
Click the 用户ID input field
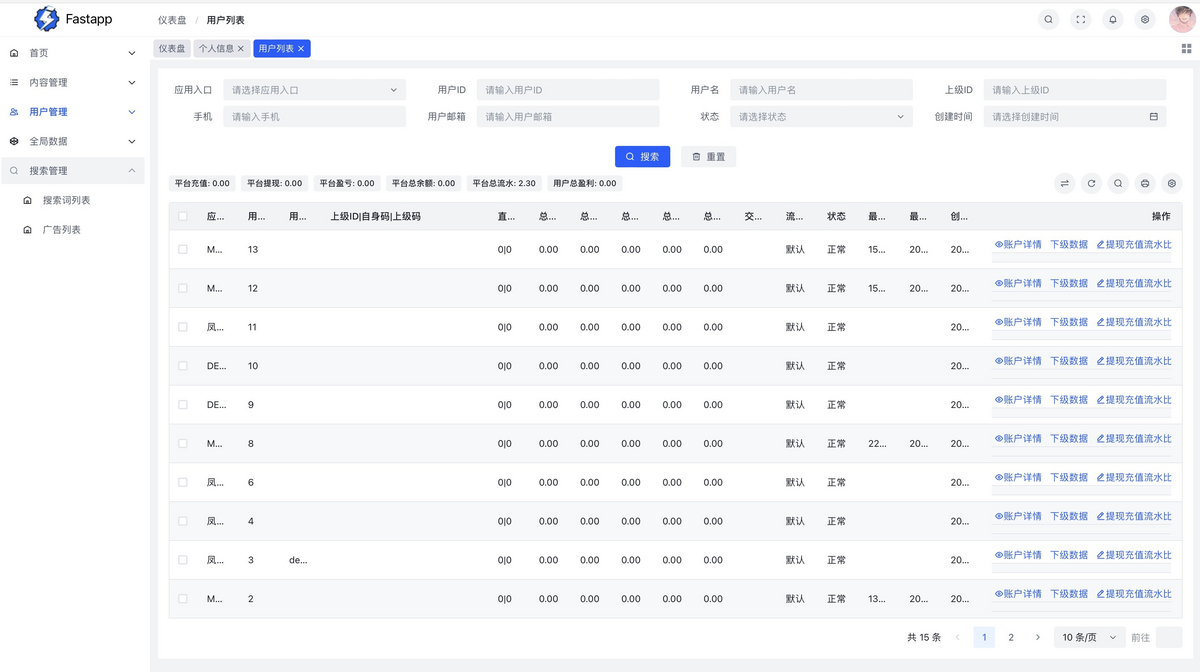click(568, 90)
